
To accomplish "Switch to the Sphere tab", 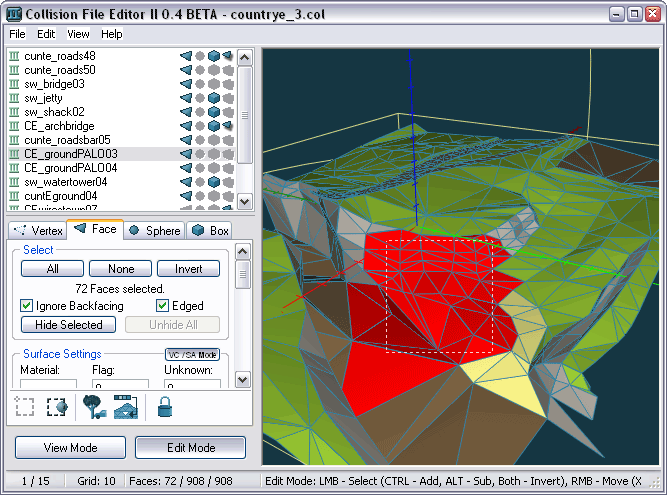I will coord(154,230).
